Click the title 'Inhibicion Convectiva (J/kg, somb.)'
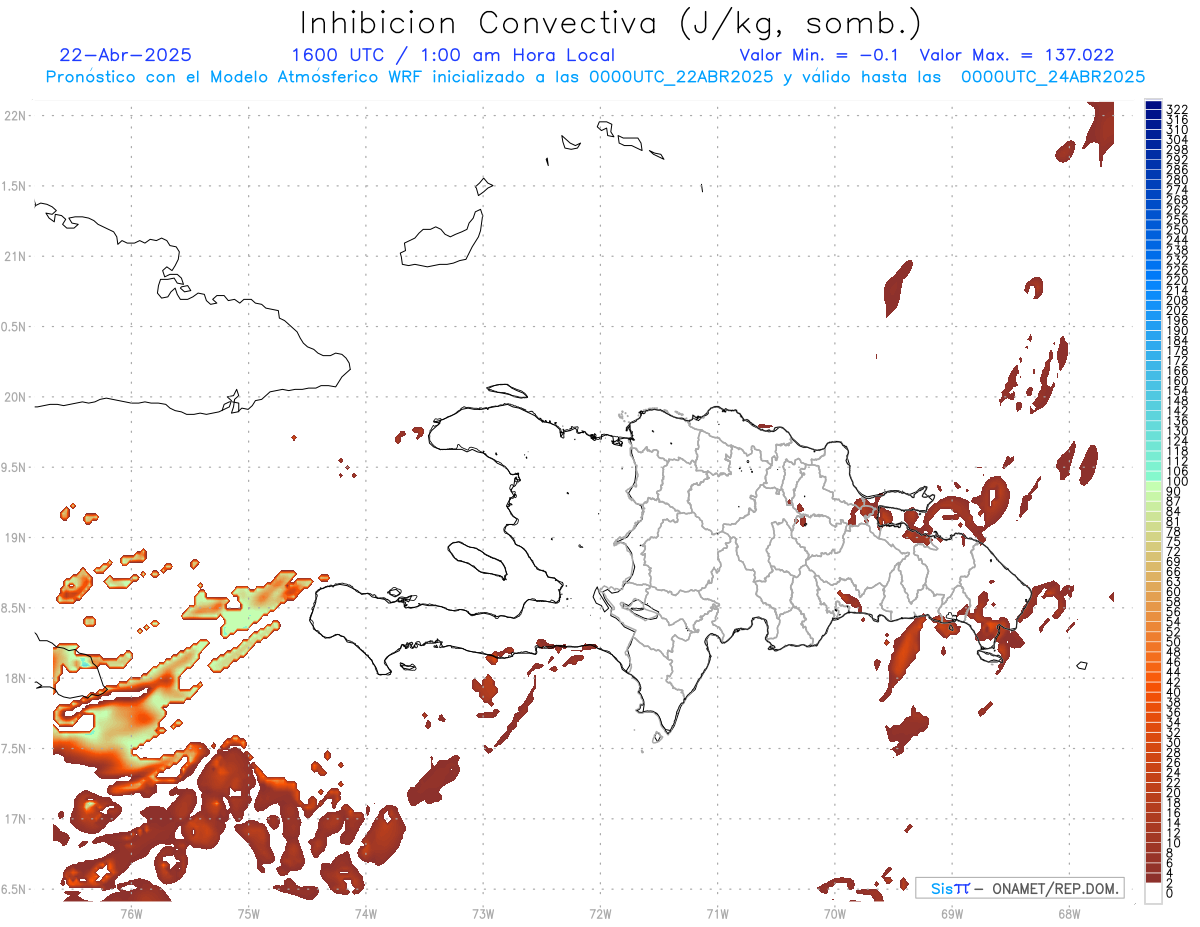1200x927 pixels. (x=611, y=23)
